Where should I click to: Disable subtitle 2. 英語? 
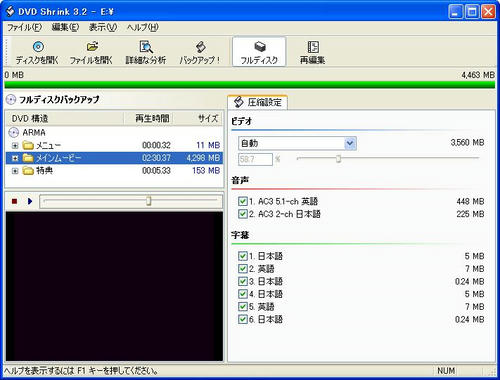point(243,269)
